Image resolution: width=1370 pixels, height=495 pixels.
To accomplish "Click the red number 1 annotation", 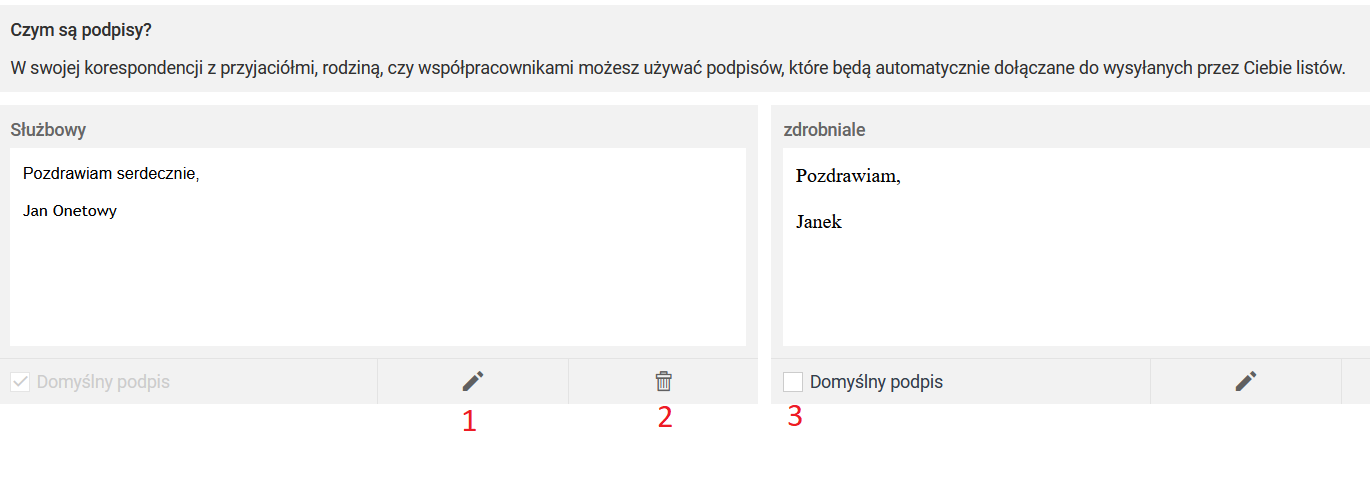I will point(469,422).
